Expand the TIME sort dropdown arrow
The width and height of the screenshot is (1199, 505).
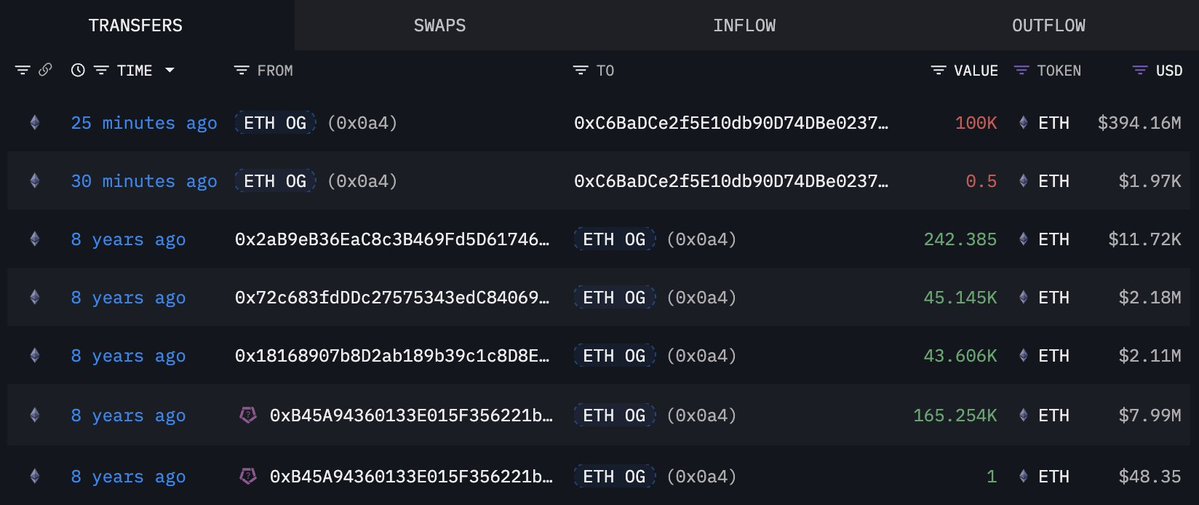[x=169, y=70]
